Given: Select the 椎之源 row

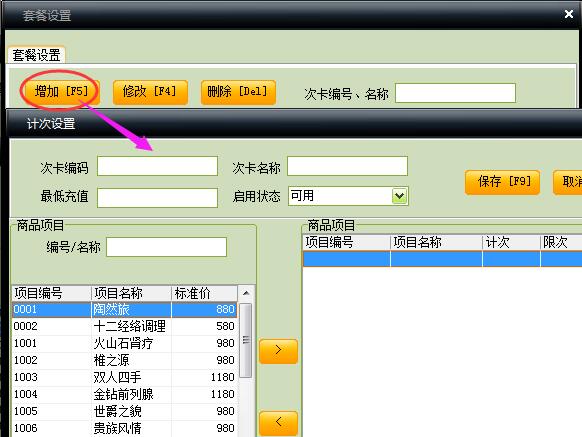Looking at the screenshot, I should tap(124, 360).
